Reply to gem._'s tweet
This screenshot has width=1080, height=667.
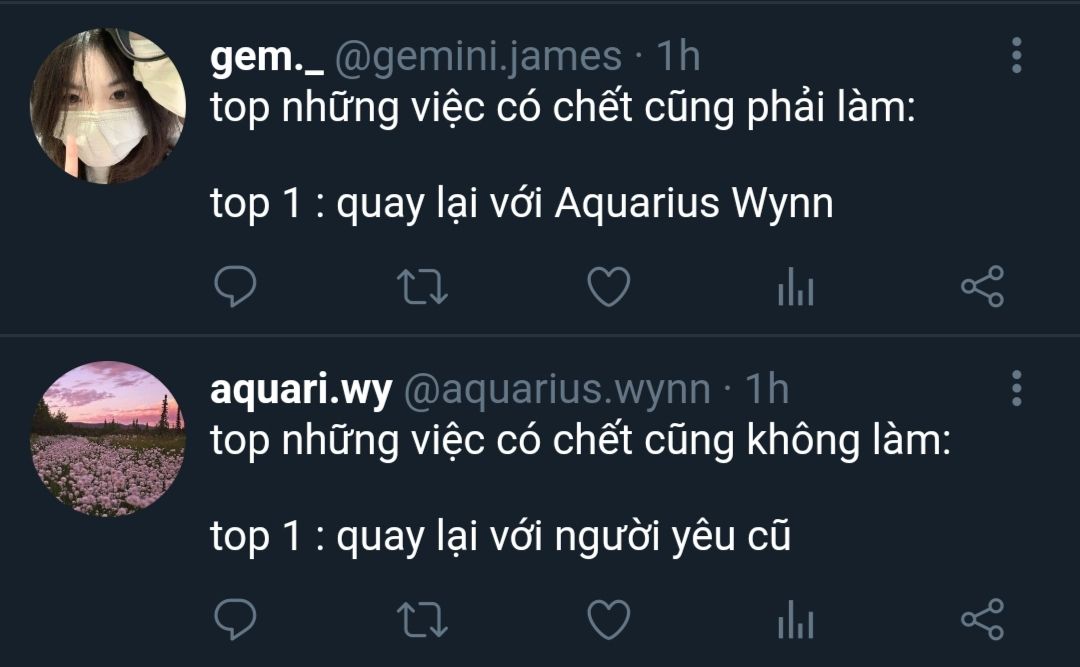[236, 286]
